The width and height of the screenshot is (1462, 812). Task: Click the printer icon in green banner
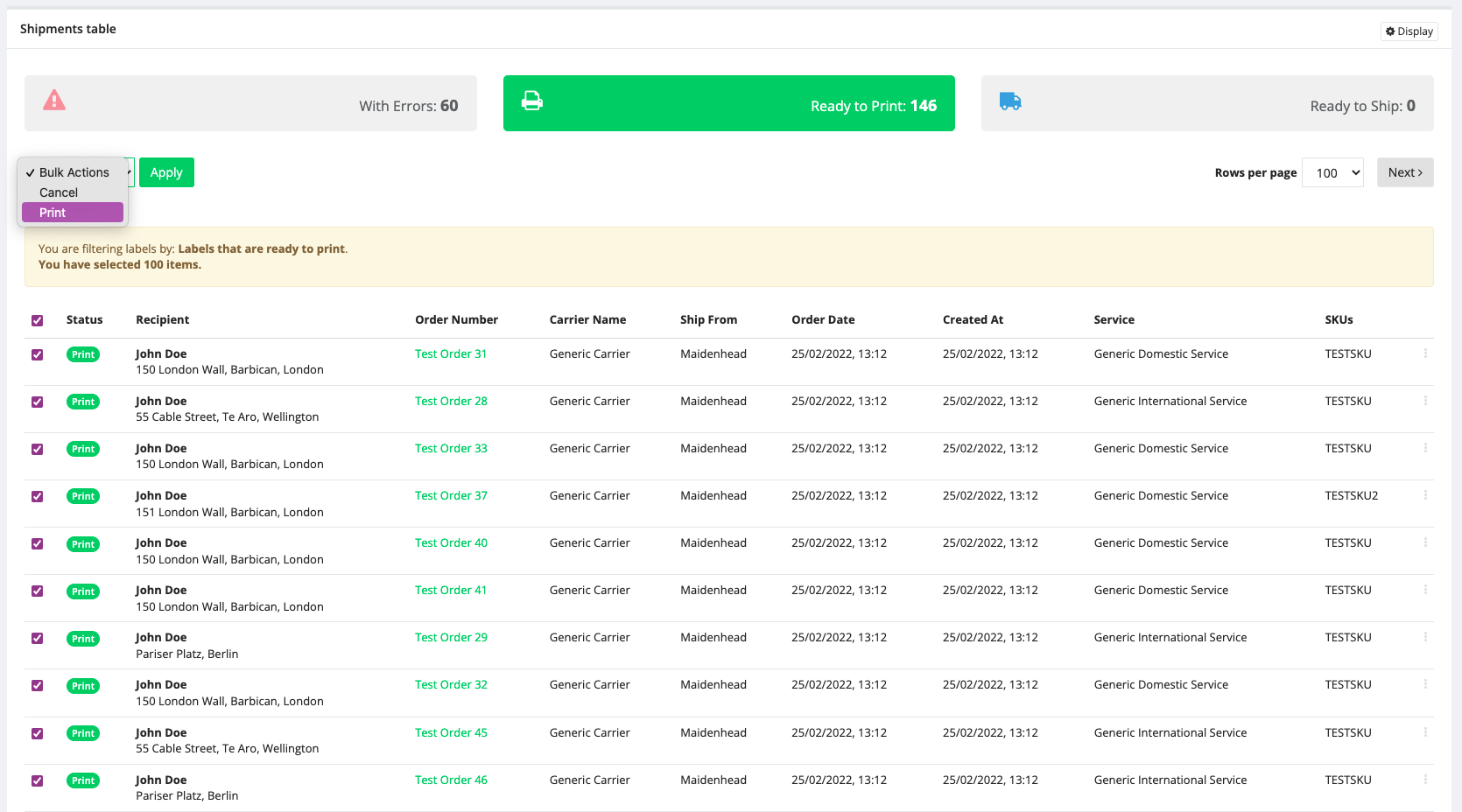point(531,101)
